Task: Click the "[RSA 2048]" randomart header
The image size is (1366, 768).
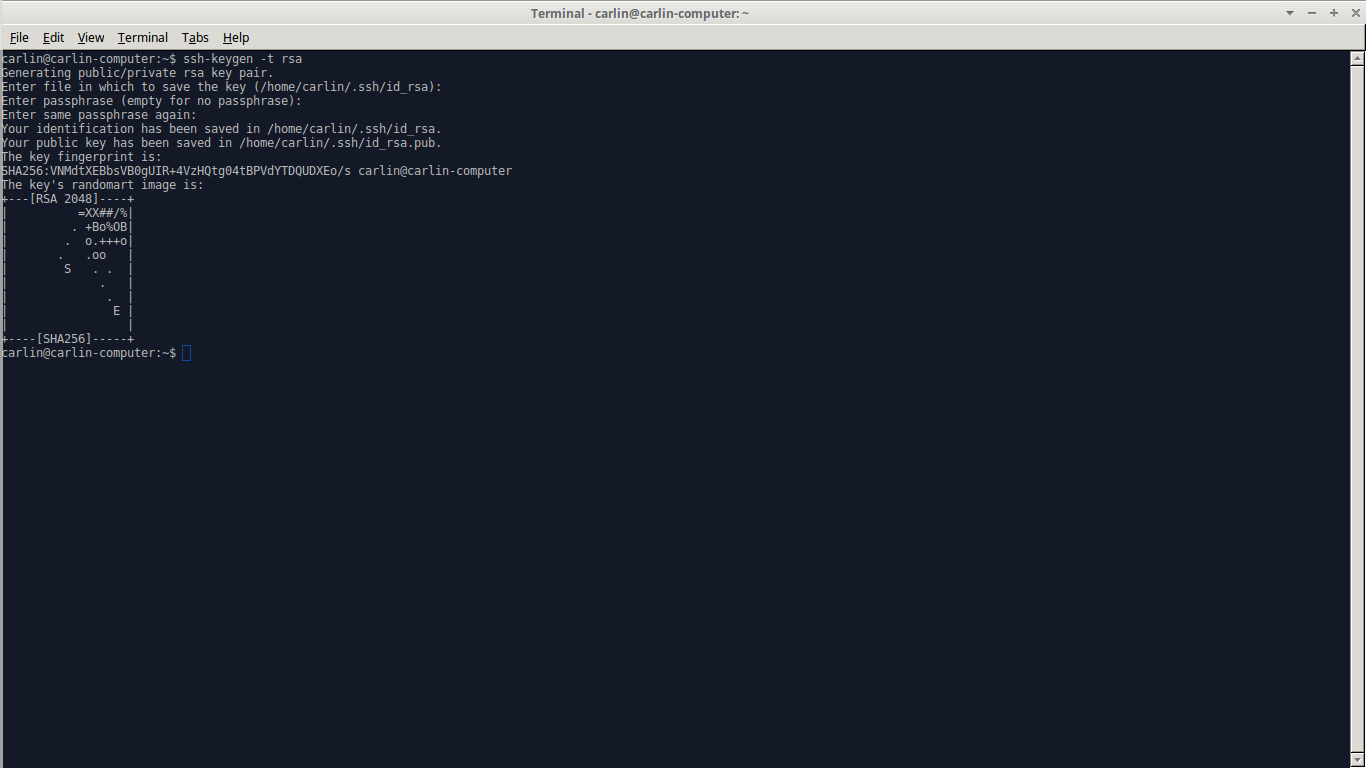Action: pos(65,199)
